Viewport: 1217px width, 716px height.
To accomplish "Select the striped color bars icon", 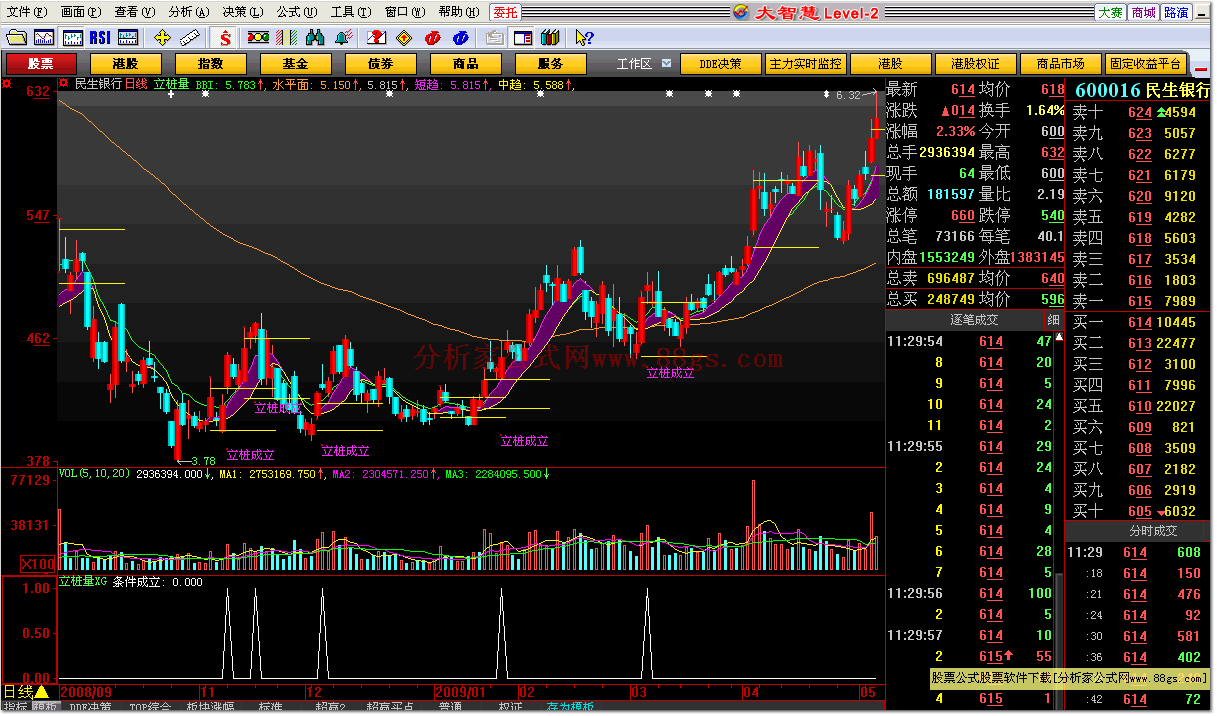I will coord(286,38).
